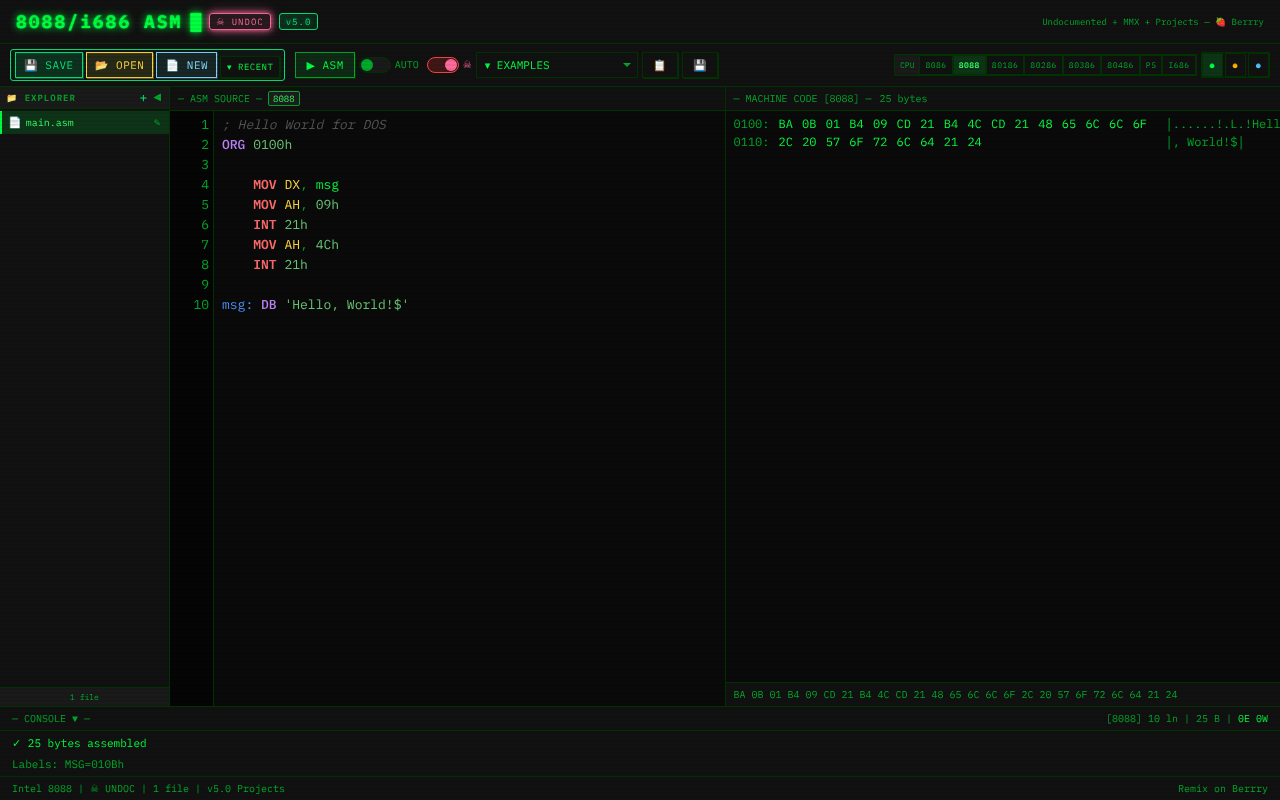
Task: Click the v5.0 version badge
Action: click(298, 21)
